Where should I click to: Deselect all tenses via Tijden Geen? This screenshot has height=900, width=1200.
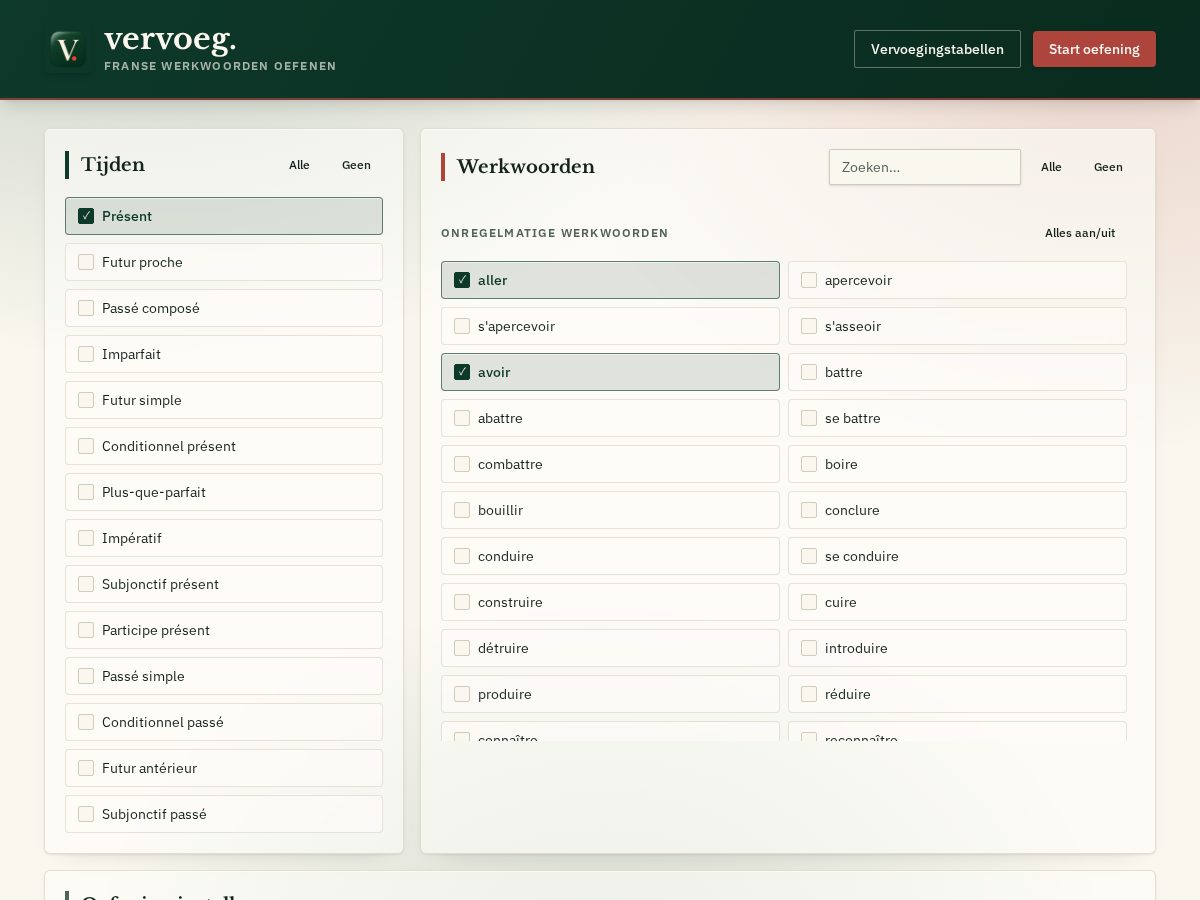click(356, 165)
